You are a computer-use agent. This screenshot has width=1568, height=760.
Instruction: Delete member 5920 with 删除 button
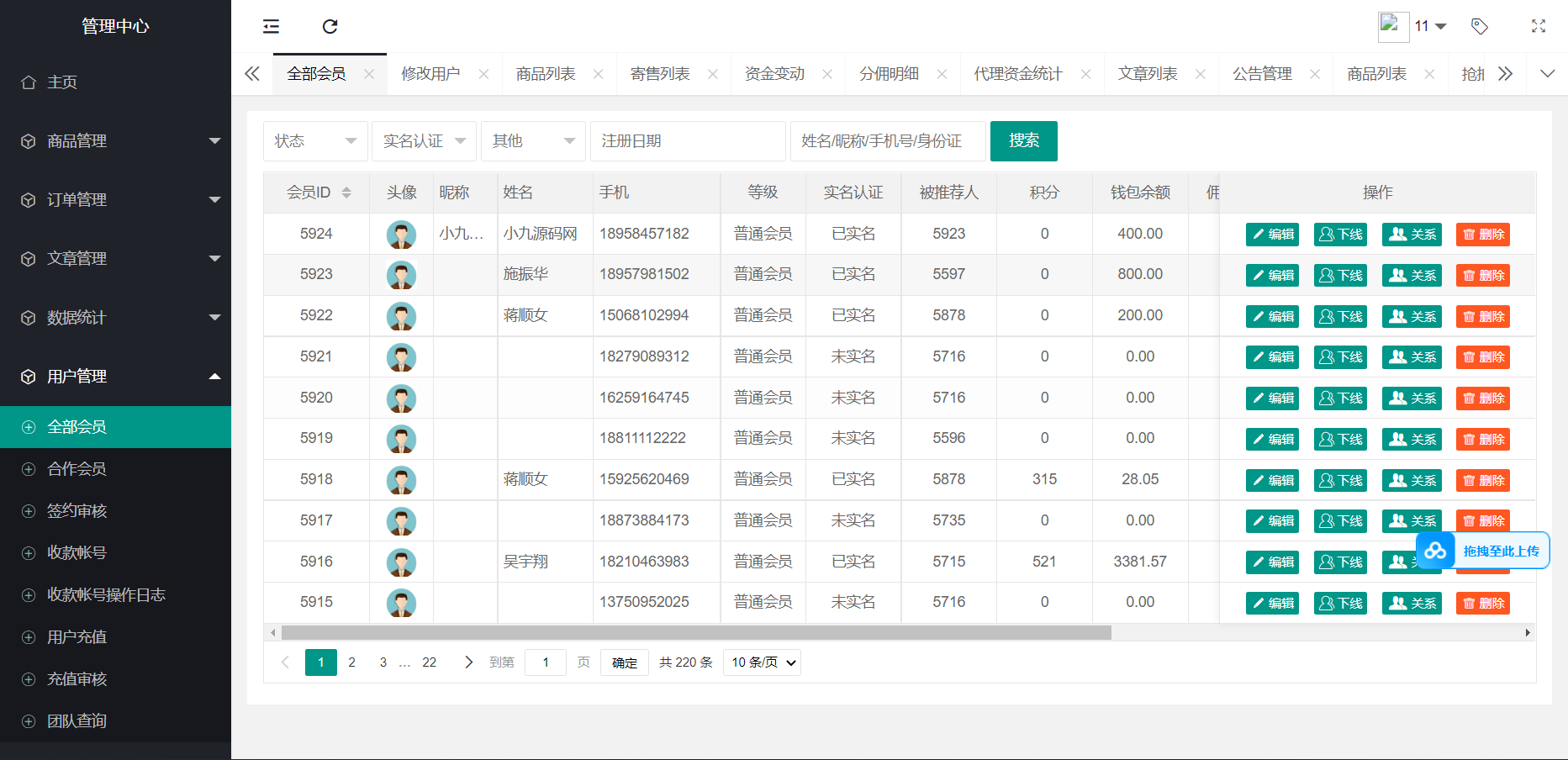[x=1483, y=398]
